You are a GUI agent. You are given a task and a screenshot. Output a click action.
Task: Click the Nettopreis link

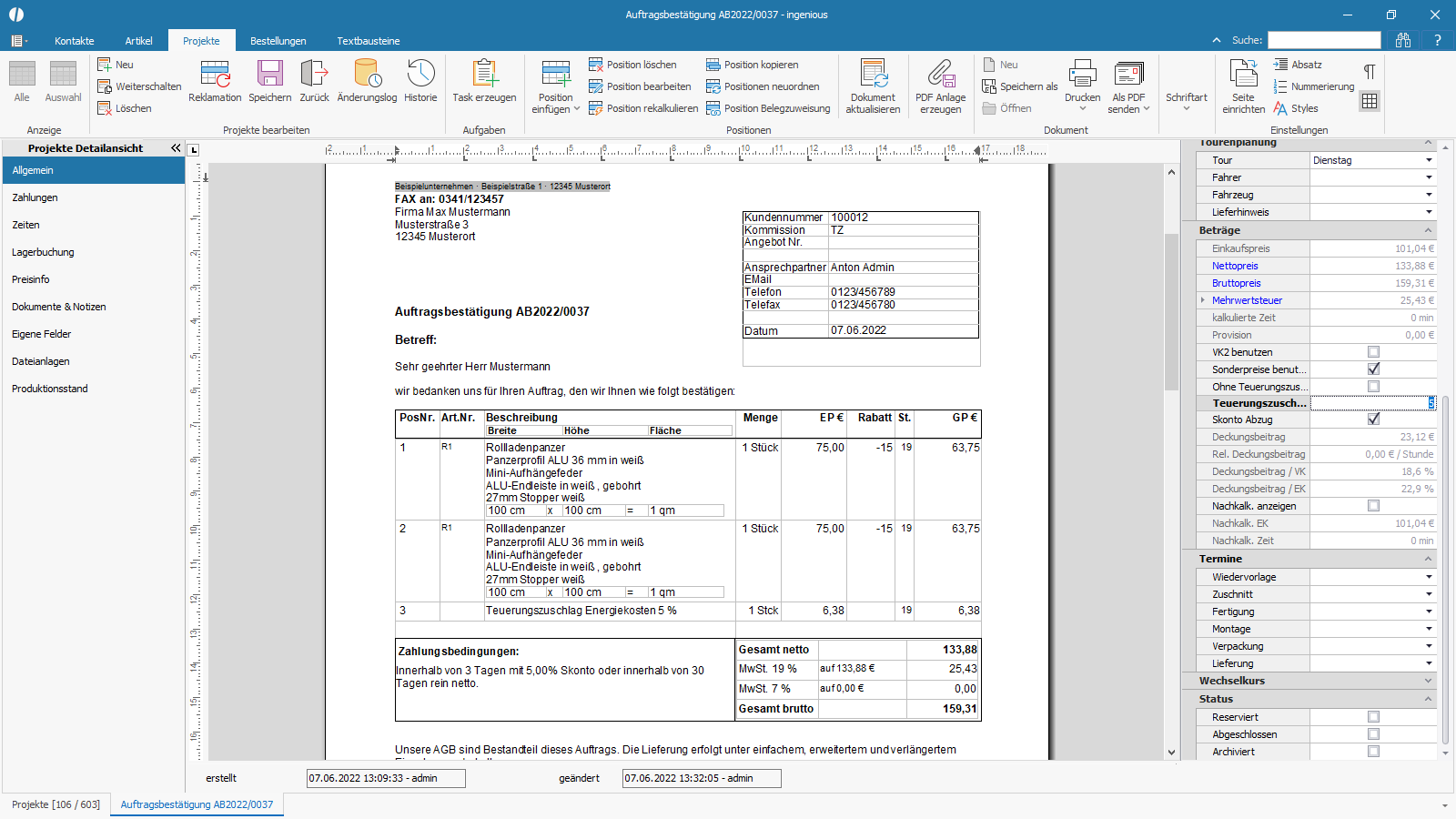(x=1235, y=266)
